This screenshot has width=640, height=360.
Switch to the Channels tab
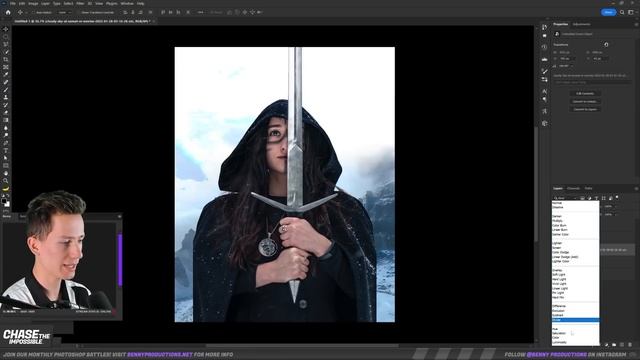click(573, 189)
